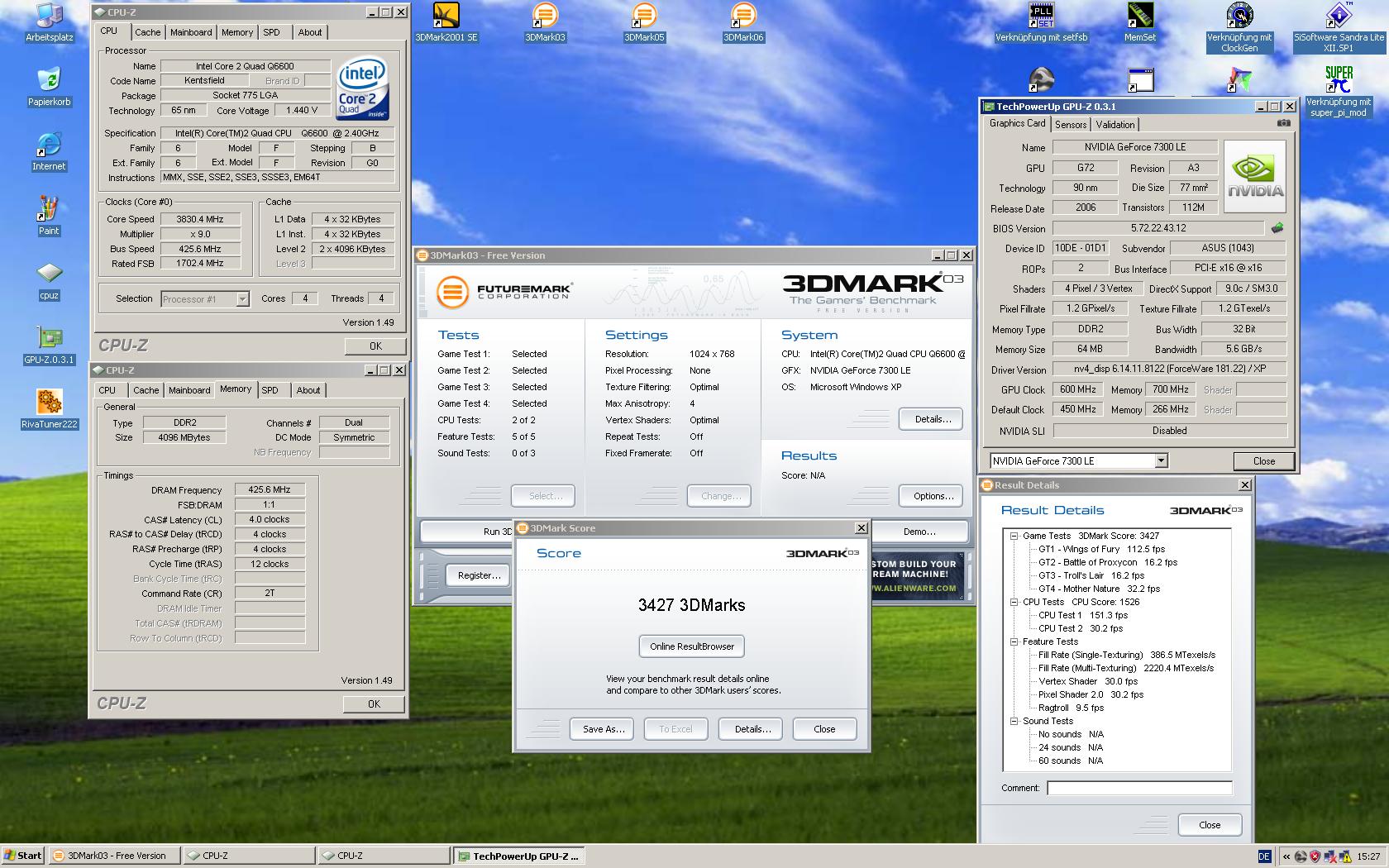The image size is (1389, 868).
Task: Collapse the Feature Tests tree node
Action: click(x=1014, y=641)
